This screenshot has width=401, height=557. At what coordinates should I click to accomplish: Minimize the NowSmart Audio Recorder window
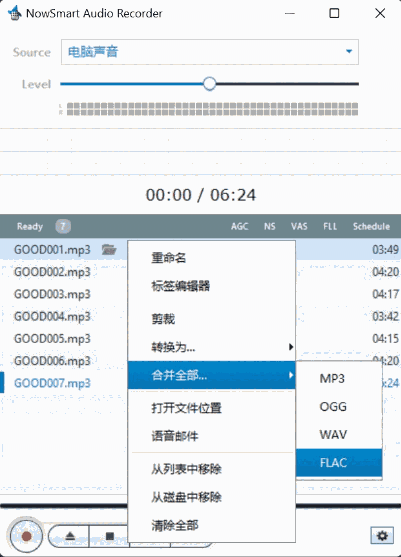[x=290, y=13]
